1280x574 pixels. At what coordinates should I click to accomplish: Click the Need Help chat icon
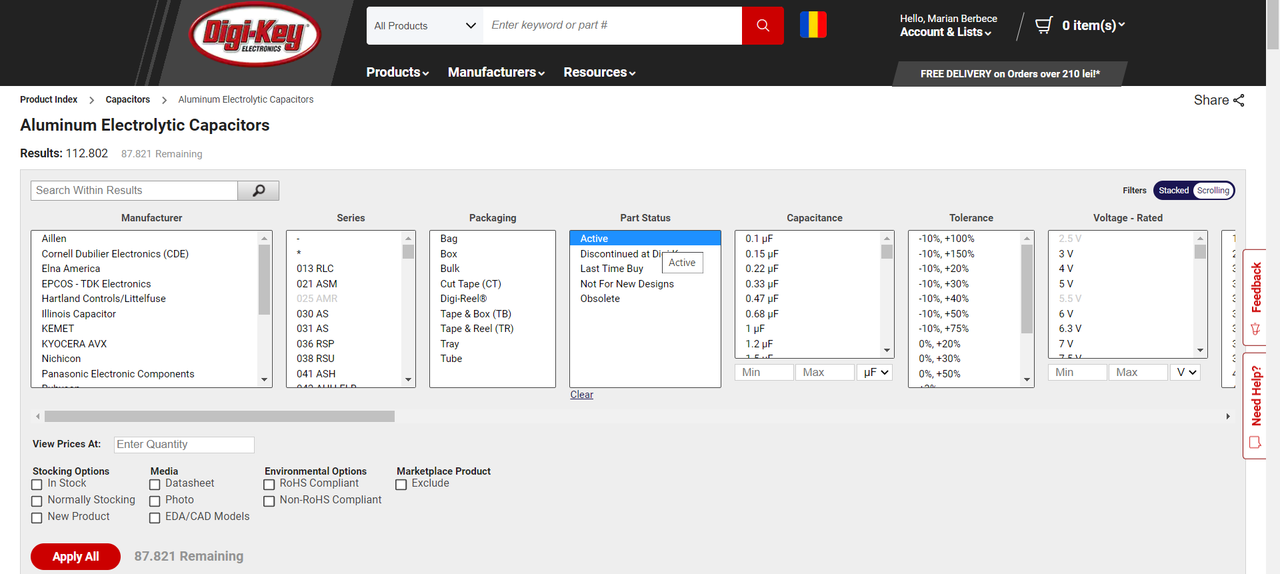(x=1257, y=442)
